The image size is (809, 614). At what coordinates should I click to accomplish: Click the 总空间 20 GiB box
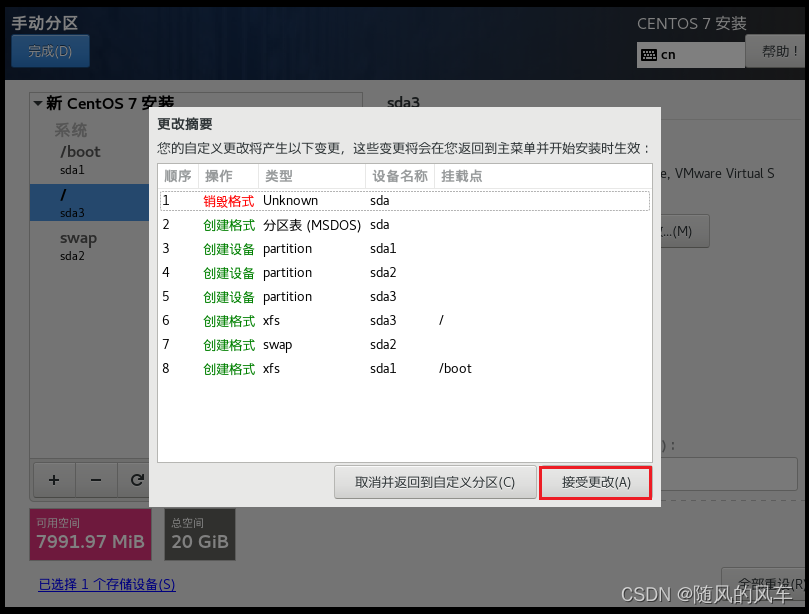pos(200,535)
